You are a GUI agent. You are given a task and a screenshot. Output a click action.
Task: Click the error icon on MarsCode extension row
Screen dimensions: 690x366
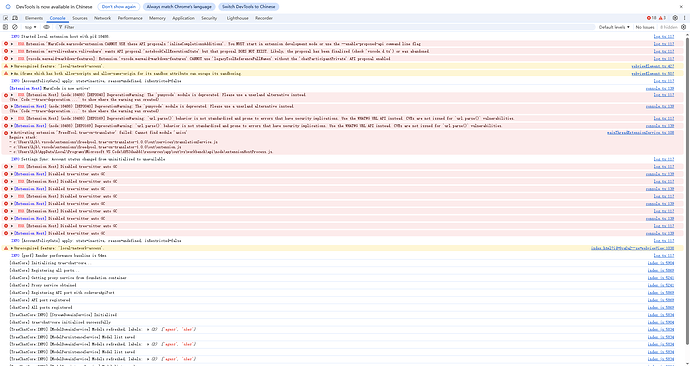[6, 44]
